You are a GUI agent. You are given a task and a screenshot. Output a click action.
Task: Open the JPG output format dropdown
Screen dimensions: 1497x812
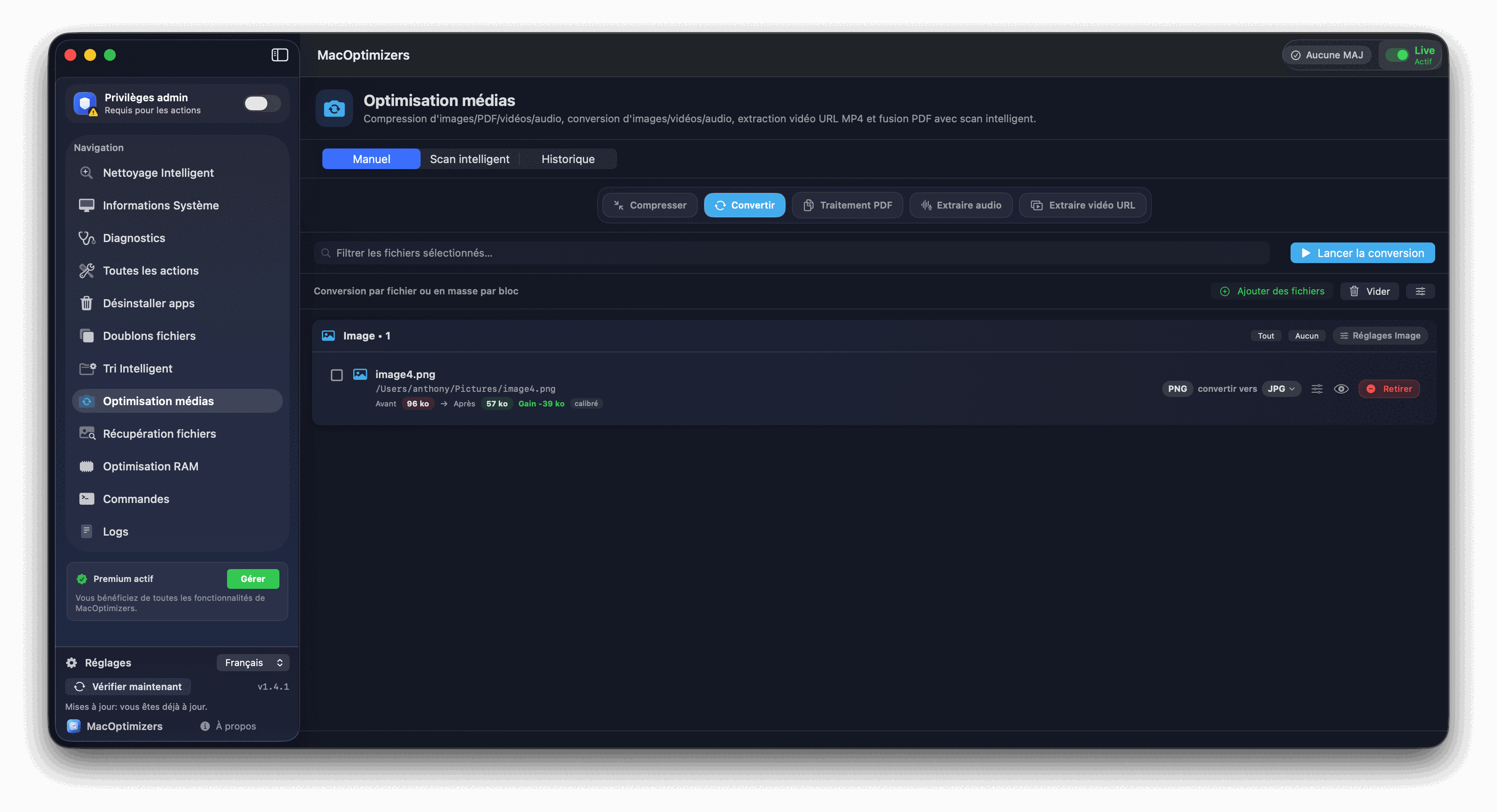pyautogui.click(x=1281, y=389)
